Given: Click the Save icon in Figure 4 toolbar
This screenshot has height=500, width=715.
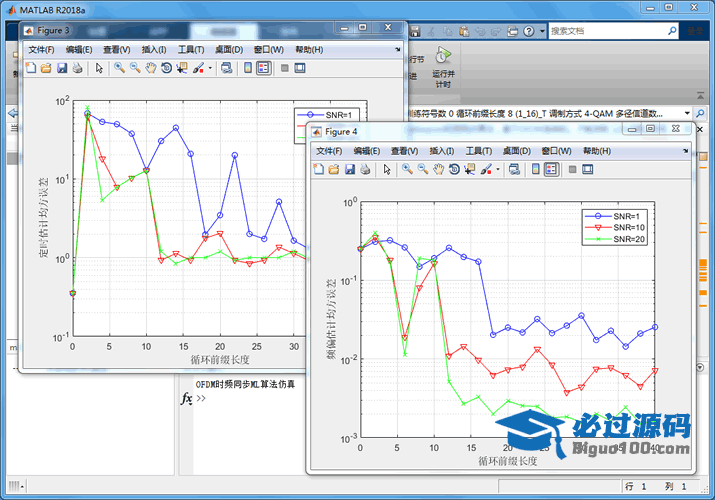Looking at the screenshot, I should (350, 170).
